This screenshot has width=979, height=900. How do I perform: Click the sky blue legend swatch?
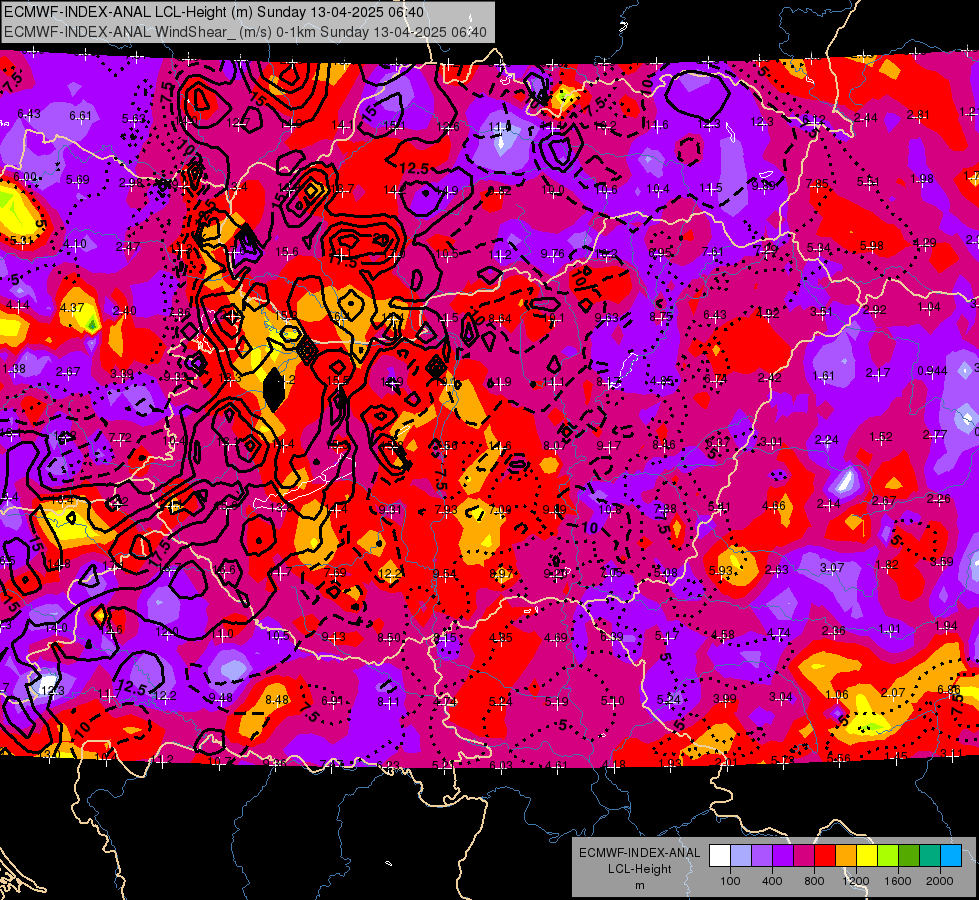tap(951, 856)
